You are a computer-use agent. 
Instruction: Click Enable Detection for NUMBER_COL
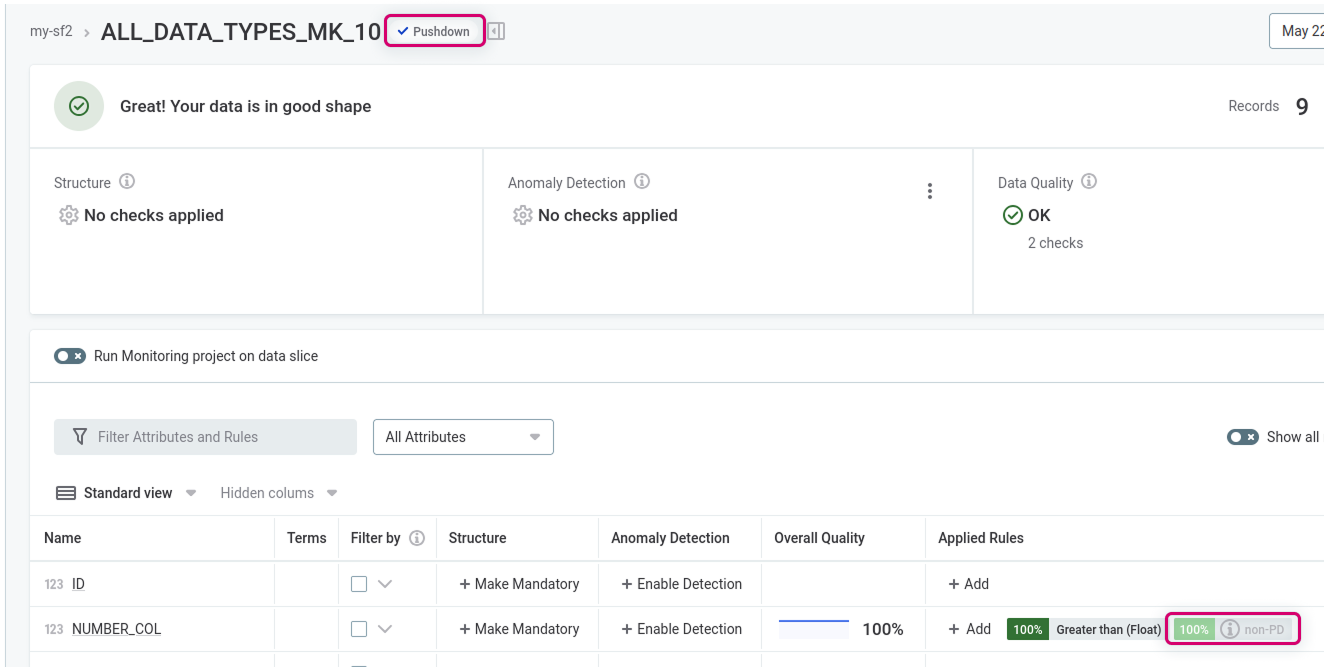point(681,629)
